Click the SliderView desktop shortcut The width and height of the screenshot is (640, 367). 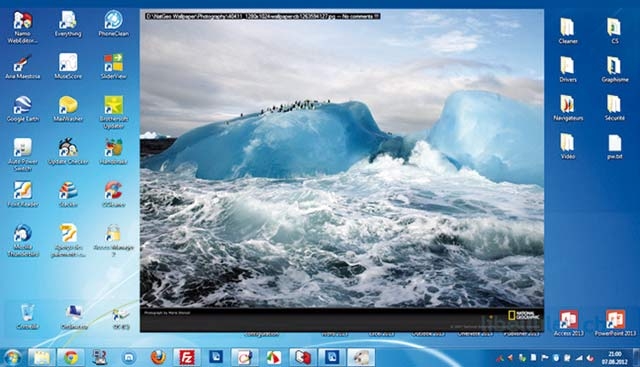pyautogui.click(x=113, y=66)
